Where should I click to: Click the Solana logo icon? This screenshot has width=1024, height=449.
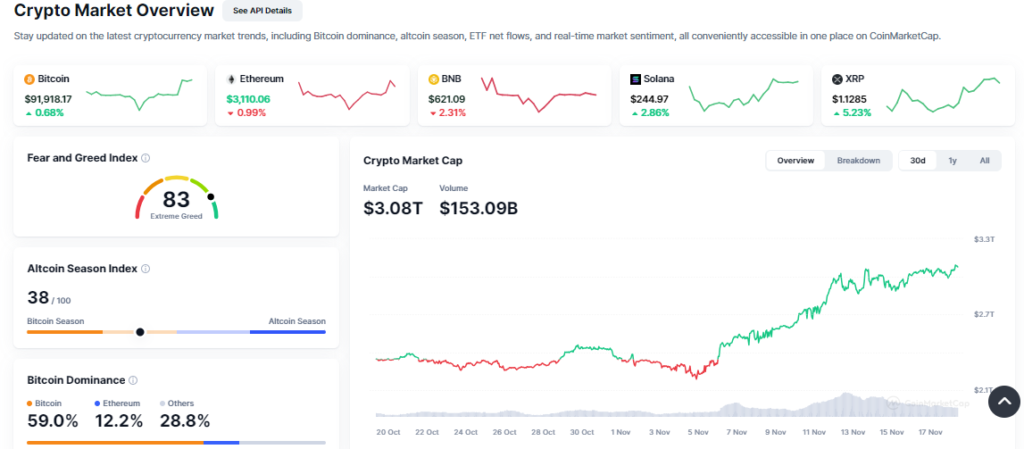pos(635,80)
